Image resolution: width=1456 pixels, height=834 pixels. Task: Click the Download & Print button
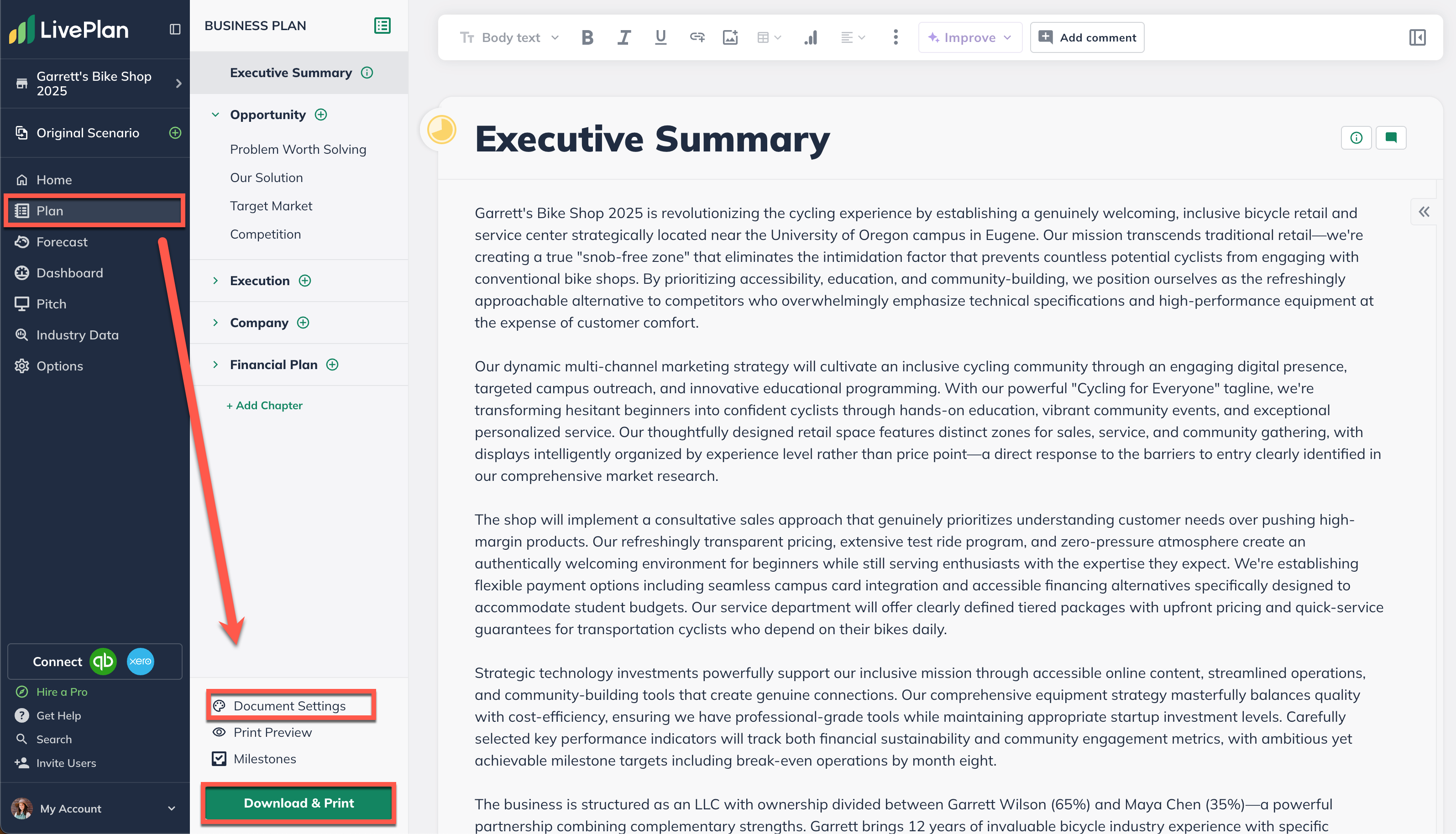[299, 803]
